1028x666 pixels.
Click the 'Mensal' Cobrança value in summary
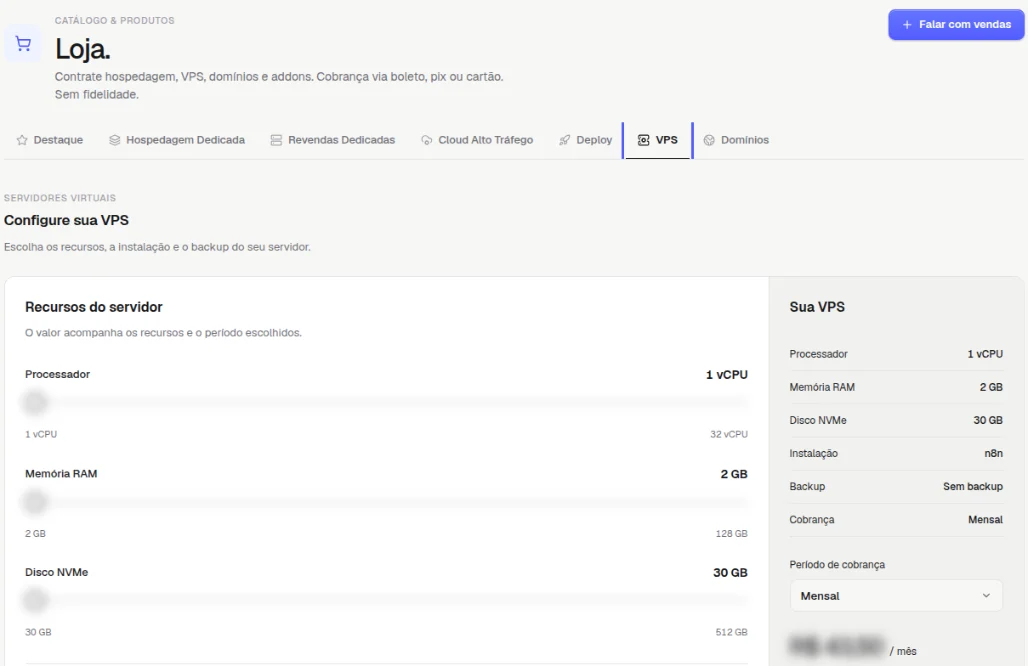coord(985,519)
